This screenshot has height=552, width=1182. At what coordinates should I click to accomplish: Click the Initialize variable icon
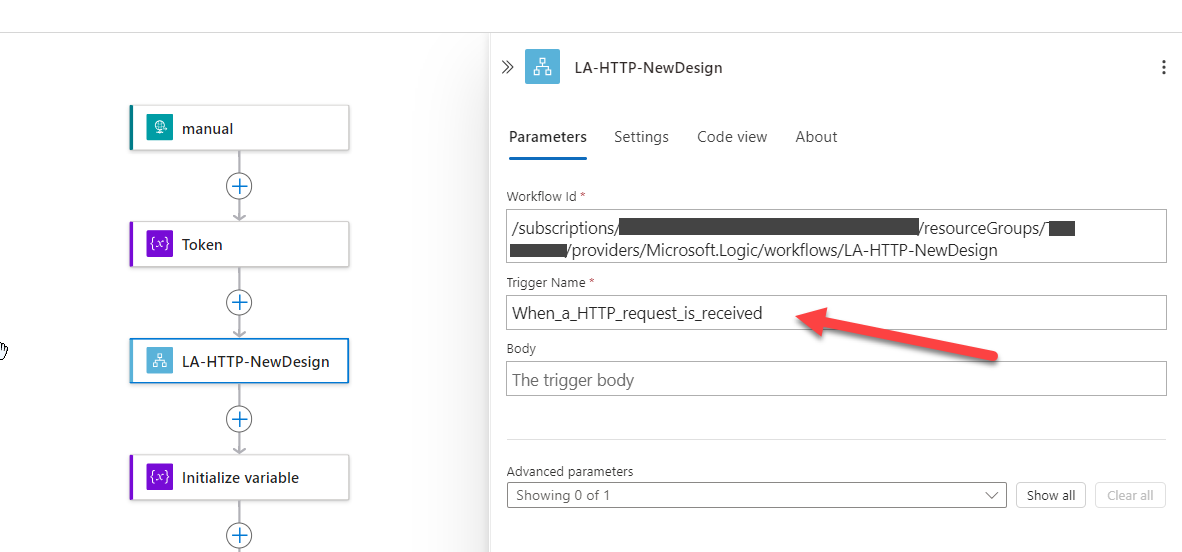[x=160, y=477]
